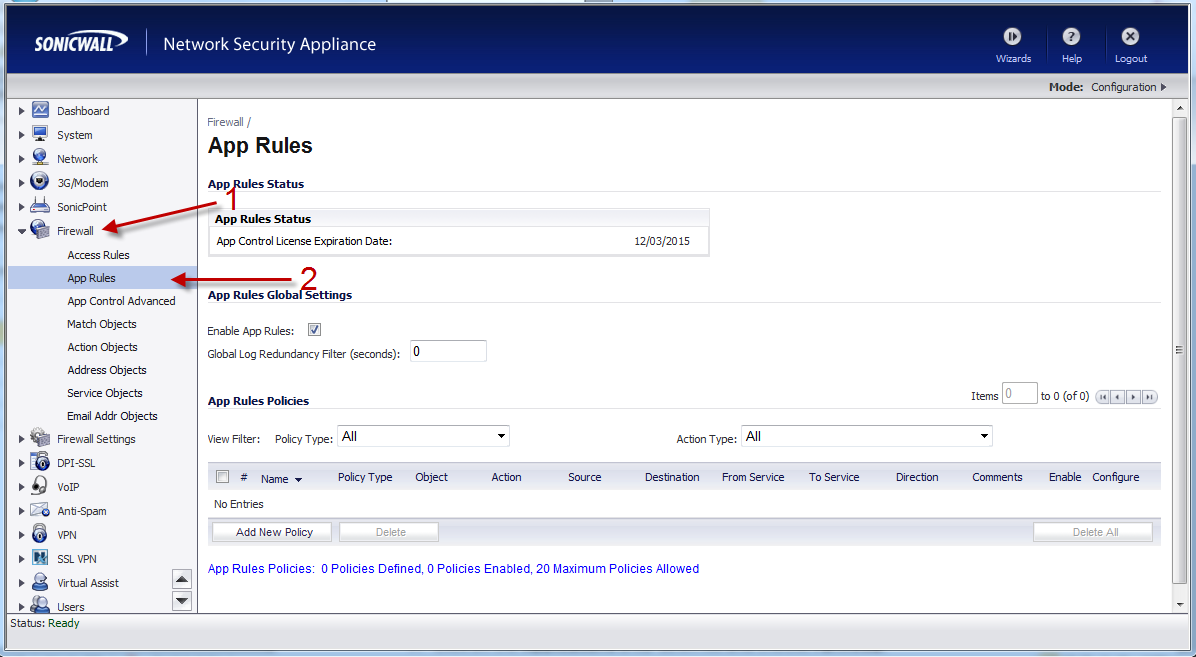The width and height of the screenshot is (1196, 657).
Task: Open Access Rules under Firewall
Action: pyautogui.click(x=98, y=255)
